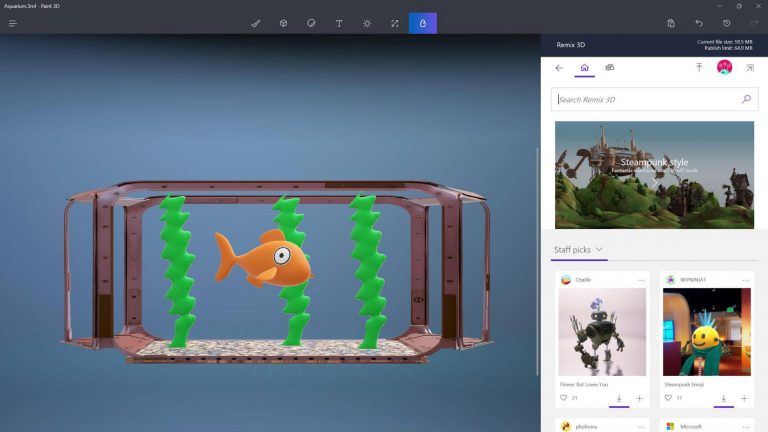
Task: Open the 3D objects tool
Action: pos(284,23)
